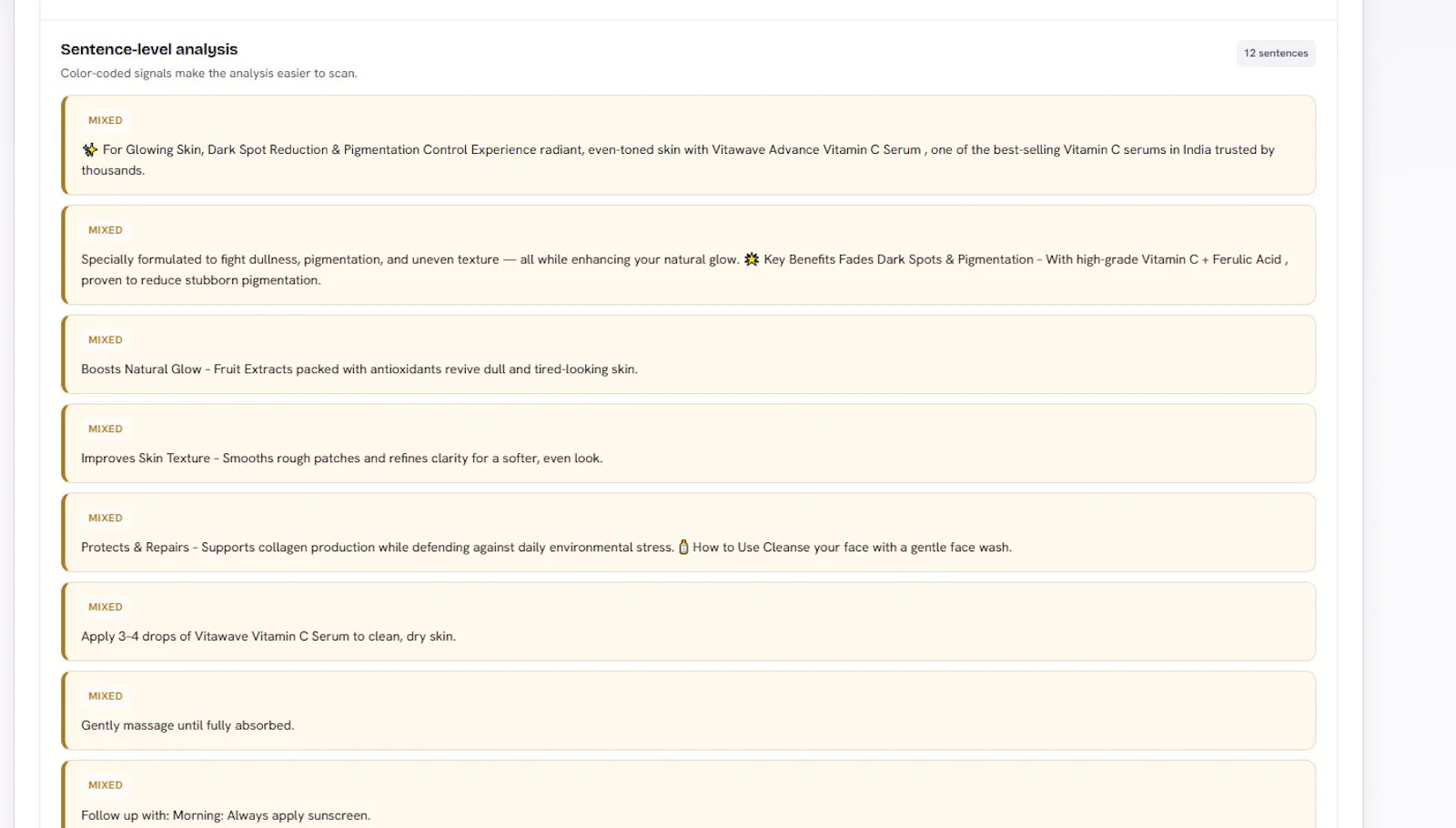Click the MIXED badge above "Protects & Repairs"
This screenshot has height=828, width=1456.
(x=106, y=519)
